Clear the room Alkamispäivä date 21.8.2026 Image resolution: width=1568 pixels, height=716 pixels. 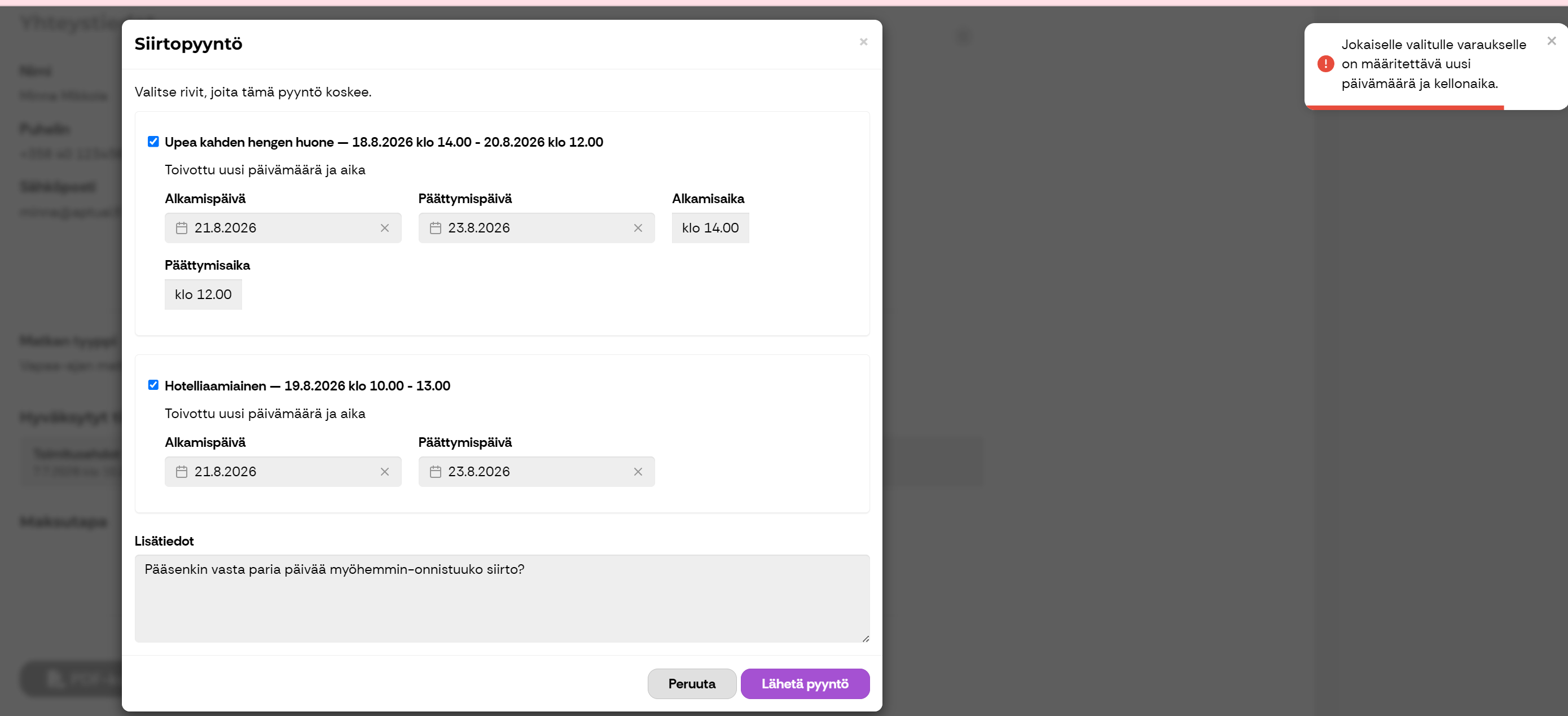385,228
